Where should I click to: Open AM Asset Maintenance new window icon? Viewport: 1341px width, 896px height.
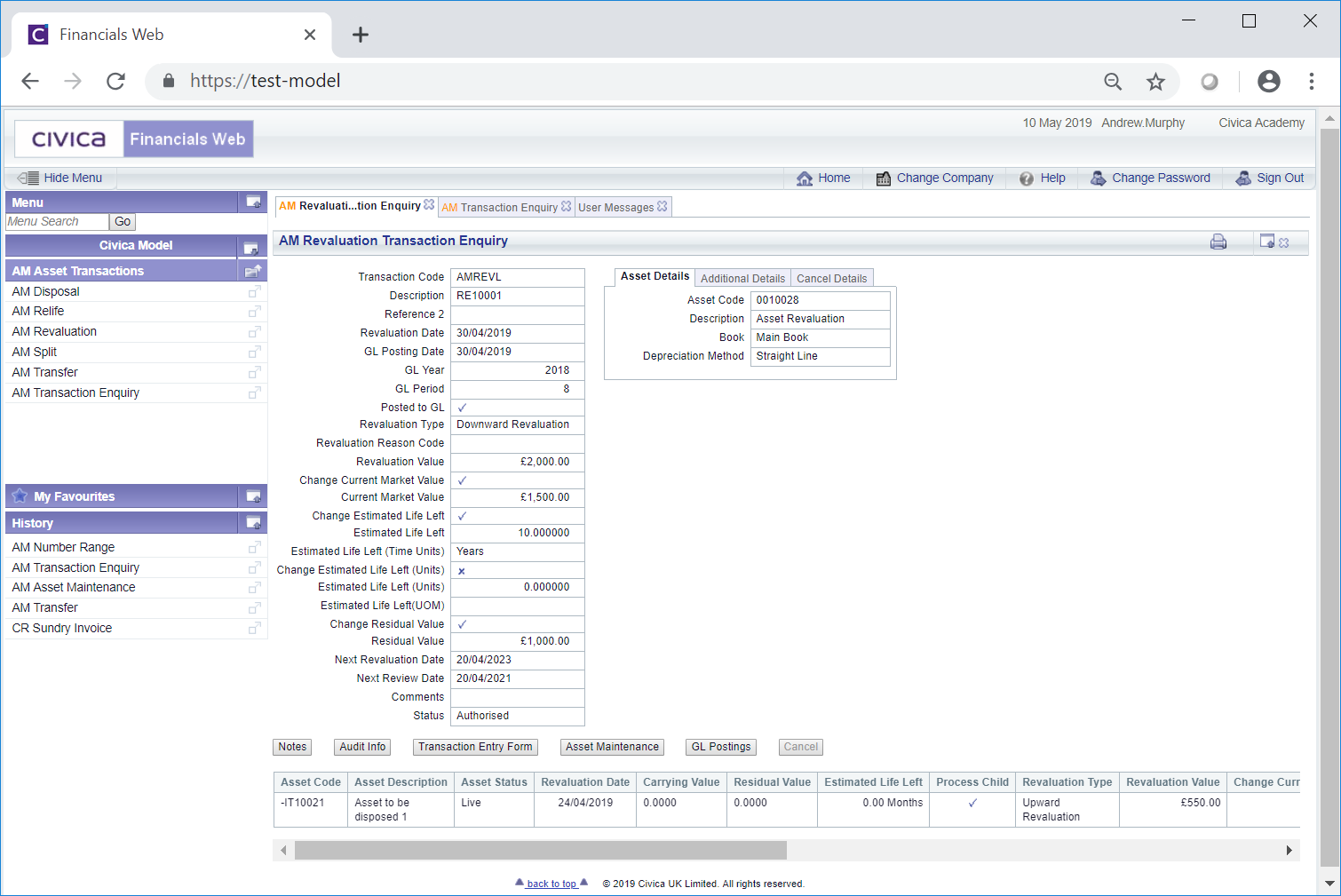click(x=254, y=588)
